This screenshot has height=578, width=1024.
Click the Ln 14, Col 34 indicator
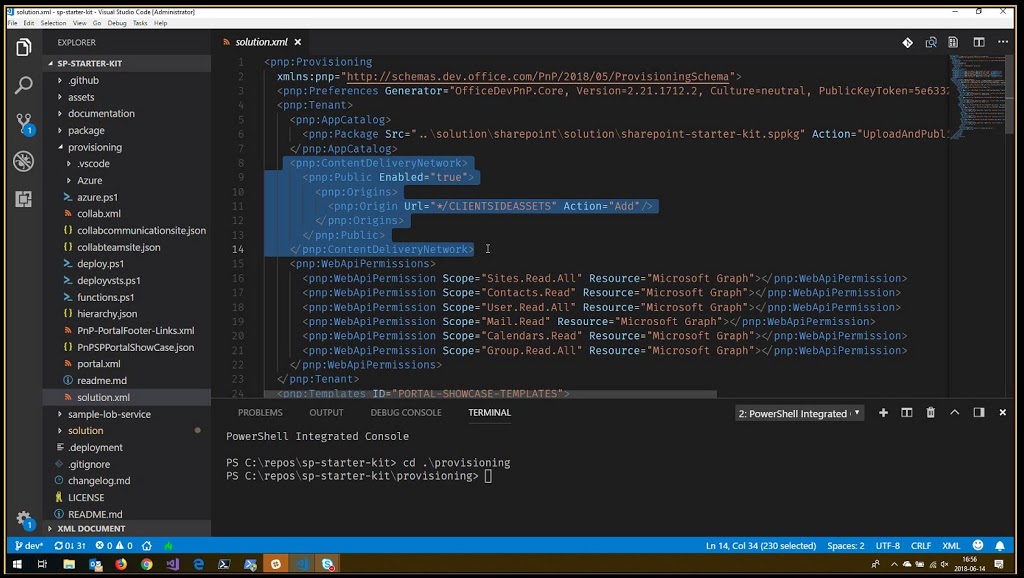click(x=761, y=546)
